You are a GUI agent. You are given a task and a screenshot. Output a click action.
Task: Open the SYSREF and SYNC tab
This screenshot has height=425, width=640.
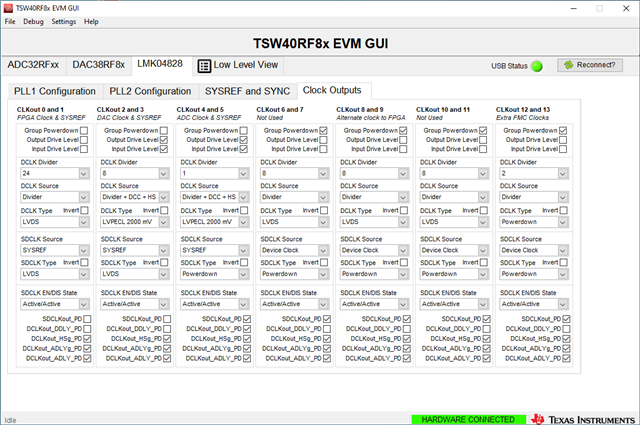[247, 91]
